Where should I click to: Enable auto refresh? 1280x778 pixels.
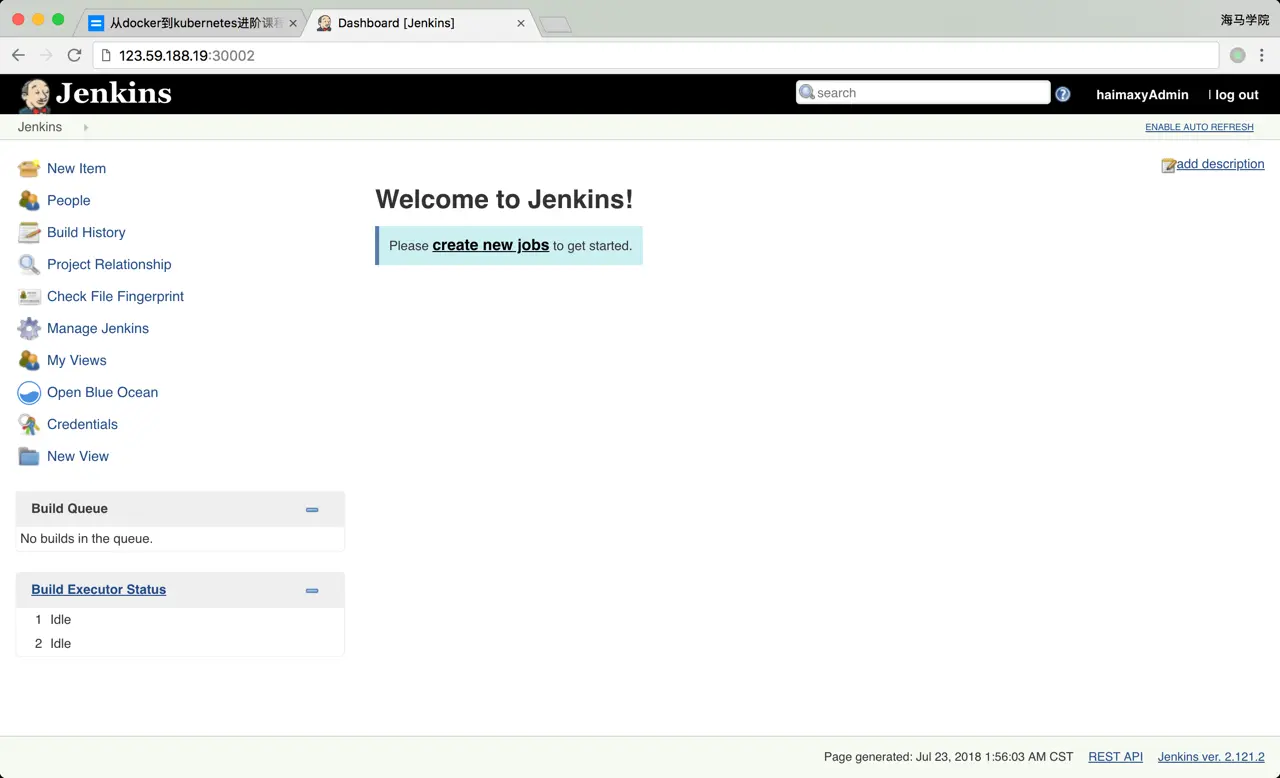point(1199,127)
